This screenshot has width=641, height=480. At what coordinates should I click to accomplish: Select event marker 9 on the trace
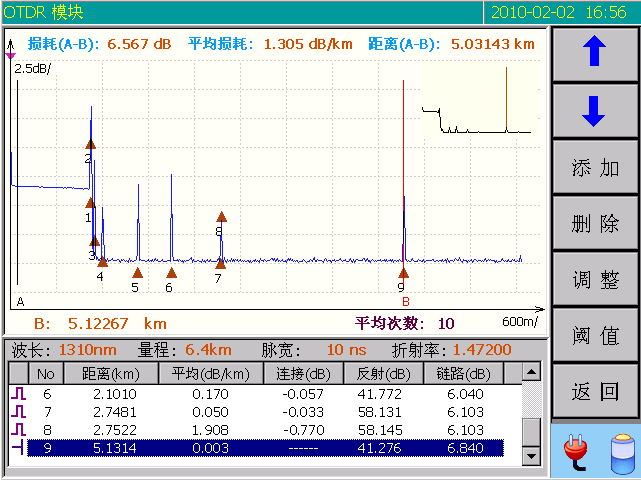coord(401,272)
